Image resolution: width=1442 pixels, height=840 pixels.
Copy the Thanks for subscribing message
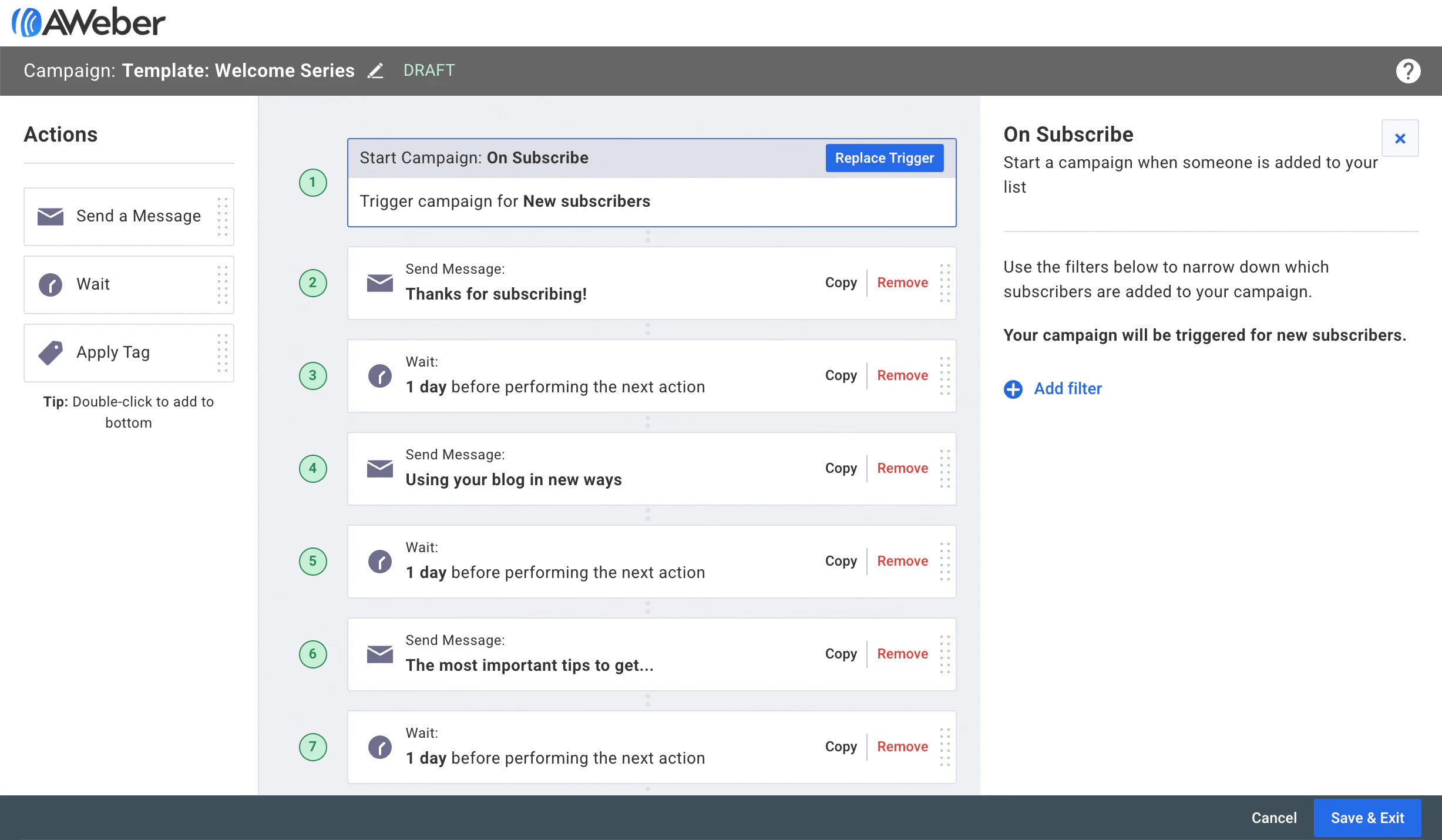click(841, 283)
